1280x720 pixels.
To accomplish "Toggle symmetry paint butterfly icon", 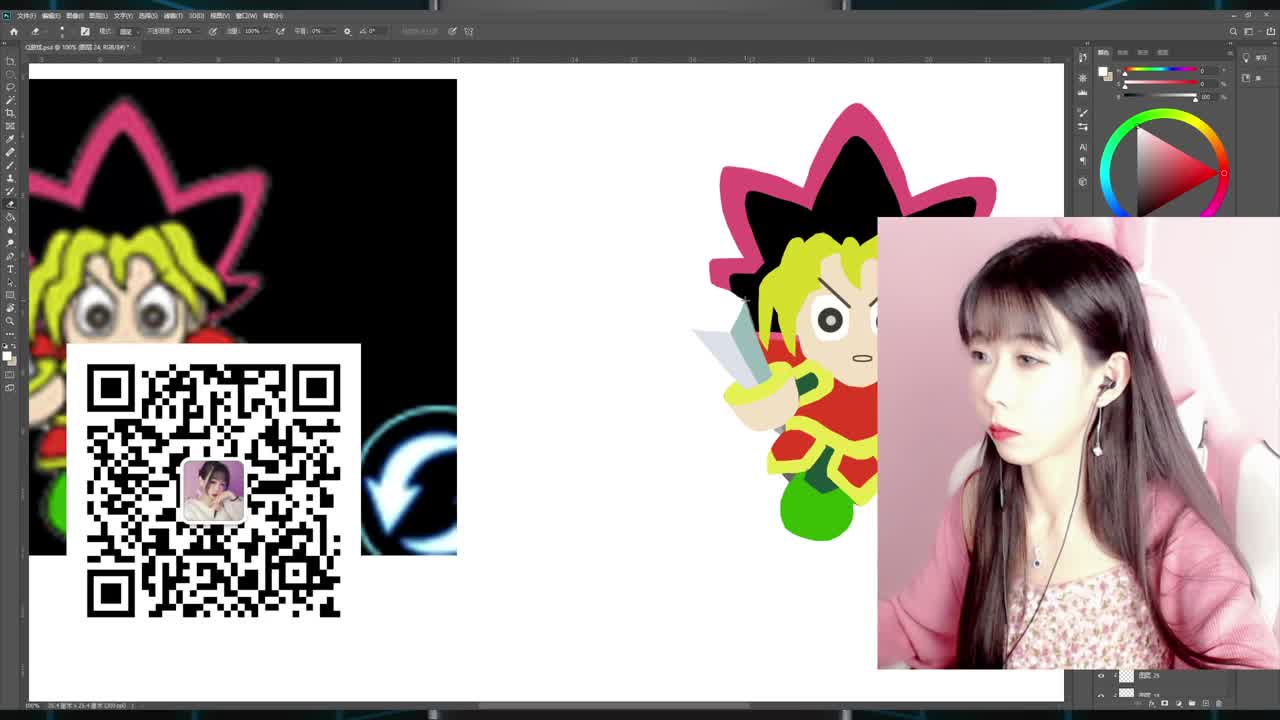I will (466, 31).
